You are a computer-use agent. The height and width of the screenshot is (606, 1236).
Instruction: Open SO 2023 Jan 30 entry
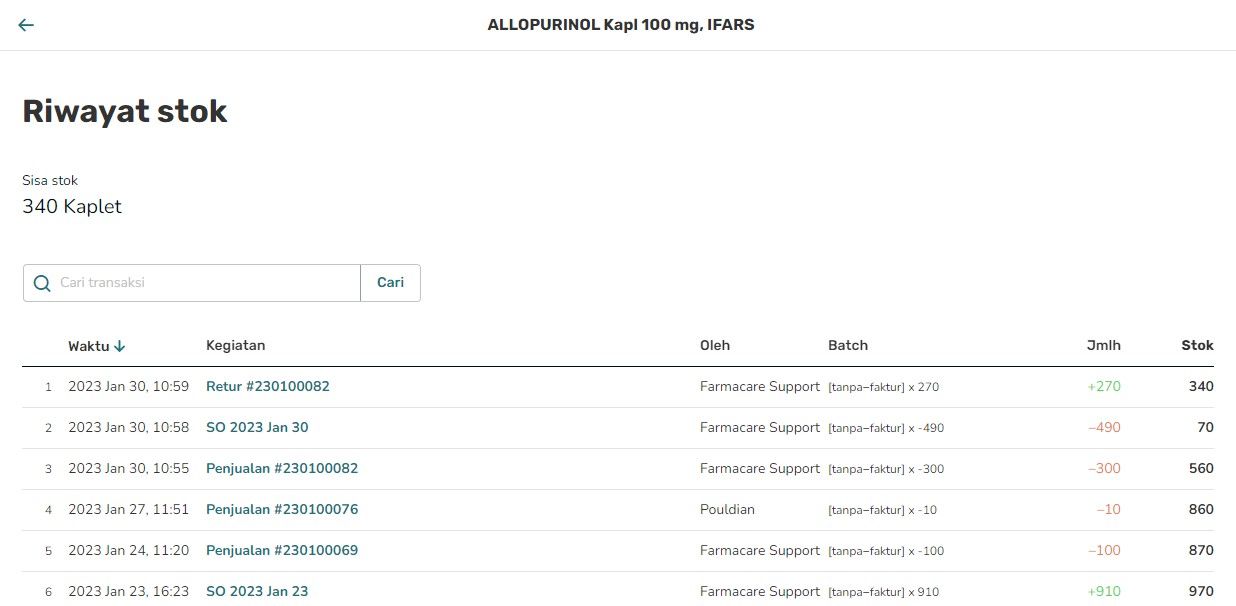(x=257, y=427)
